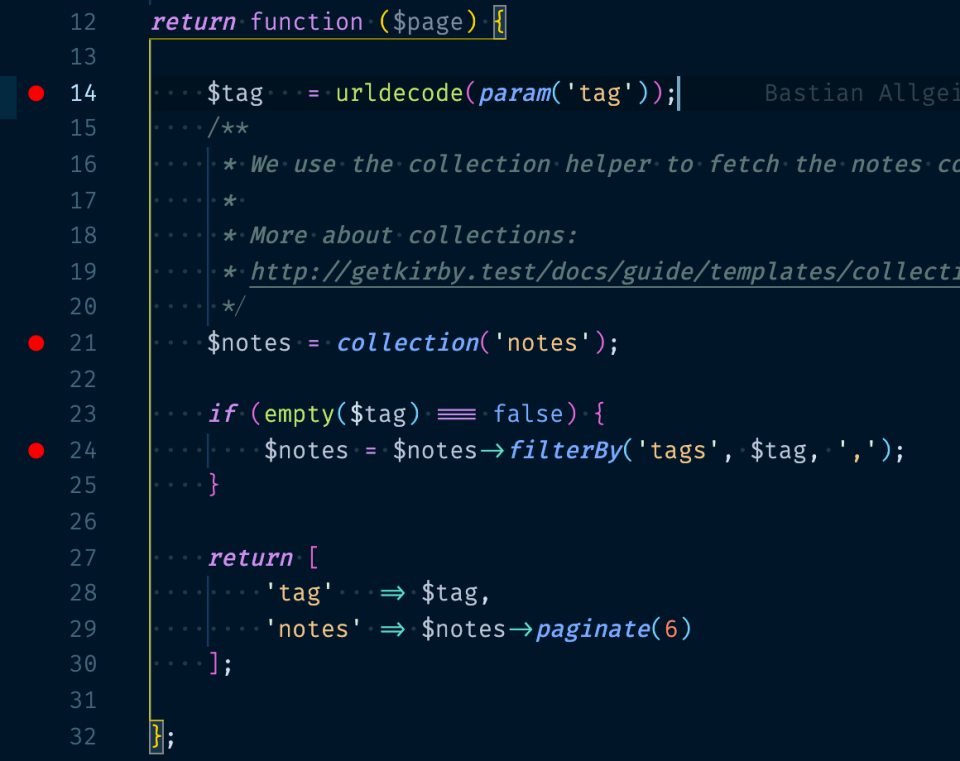Click the return keyword on line 27
960x761 pixels.
click(250, 558)
